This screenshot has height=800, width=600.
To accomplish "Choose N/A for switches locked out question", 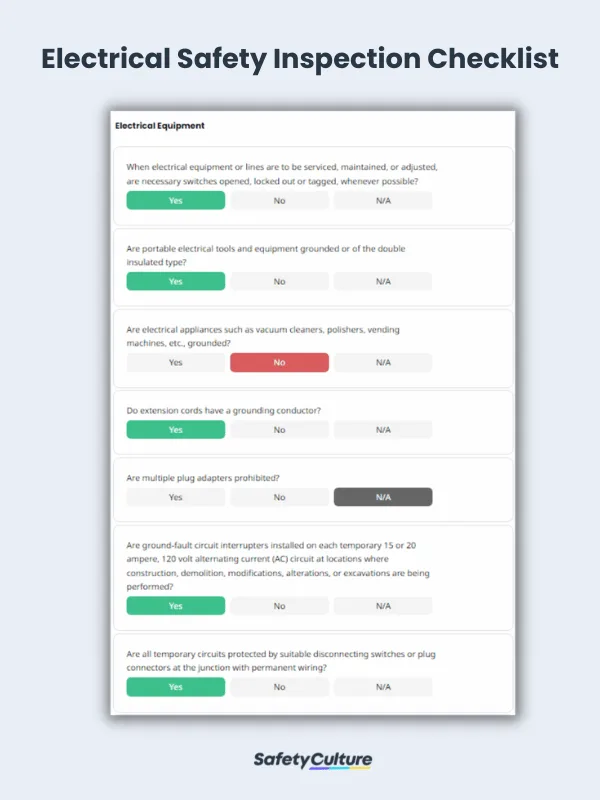I will [x=383, y=200].
